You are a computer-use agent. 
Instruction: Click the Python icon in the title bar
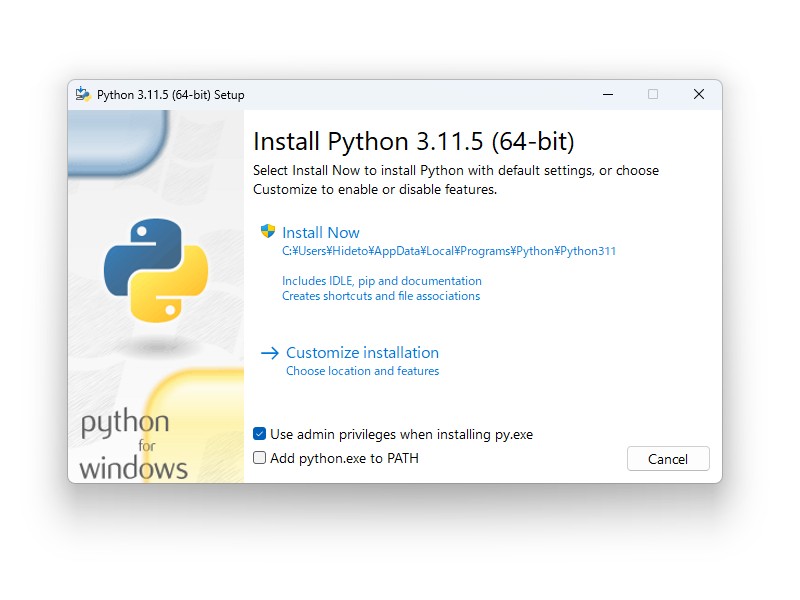(81, 94)
